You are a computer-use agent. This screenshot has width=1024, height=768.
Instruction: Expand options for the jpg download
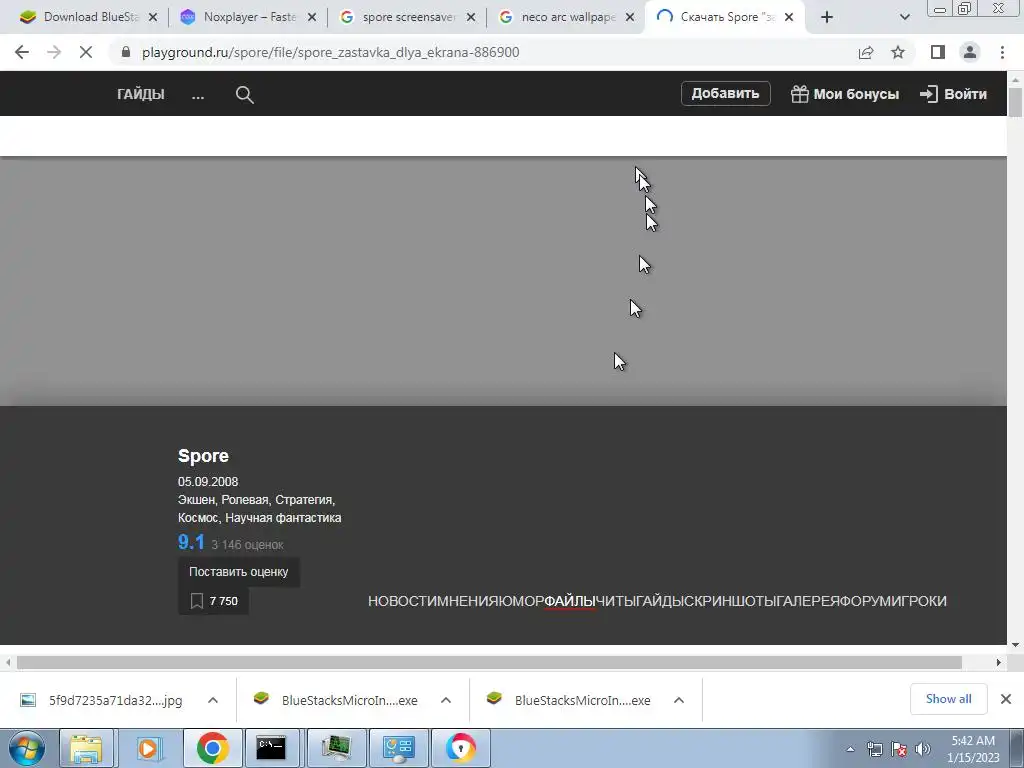point(213,700)
